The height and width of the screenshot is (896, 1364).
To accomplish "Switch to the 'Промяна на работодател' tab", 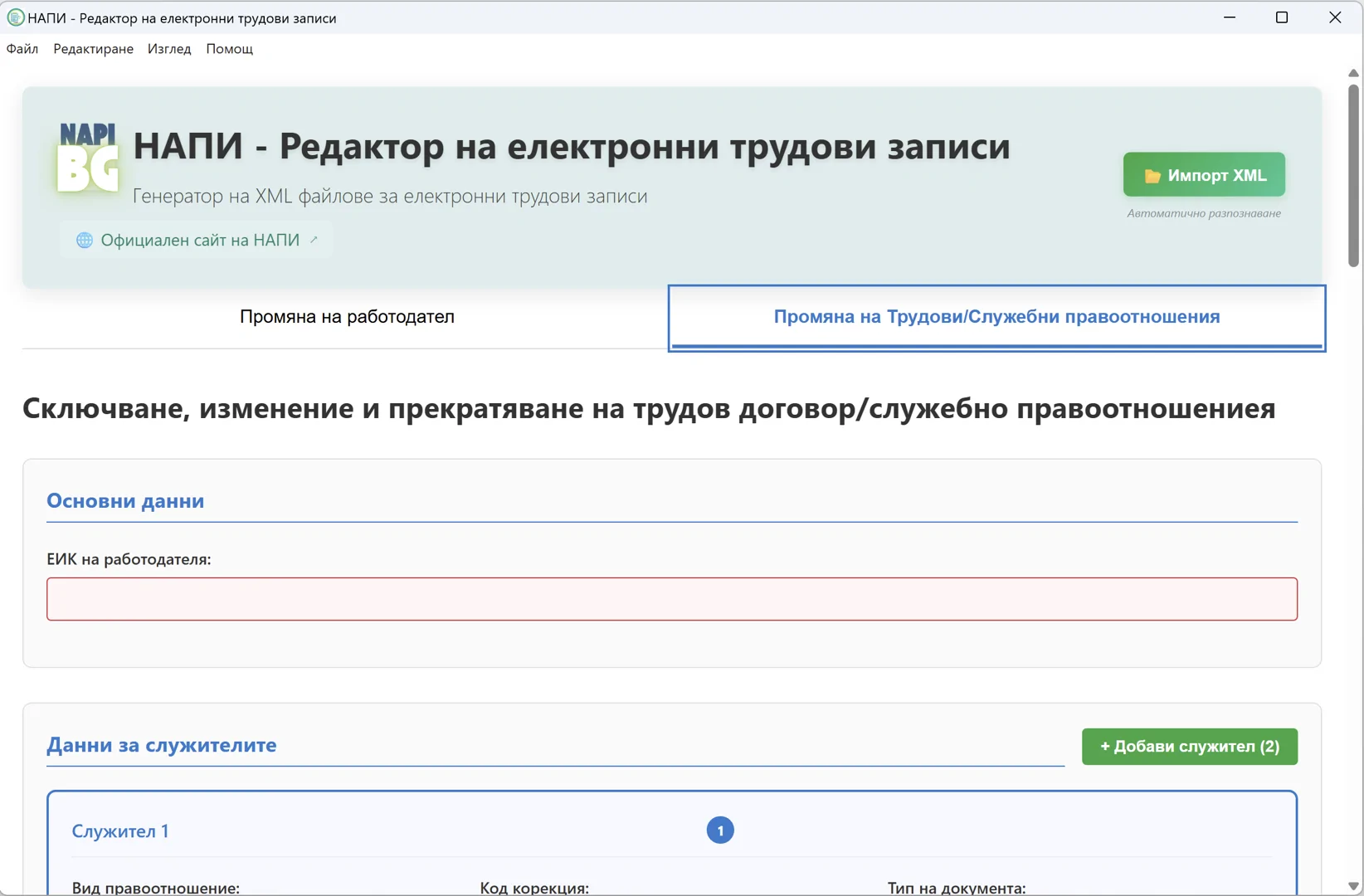I will click(347, 317).
